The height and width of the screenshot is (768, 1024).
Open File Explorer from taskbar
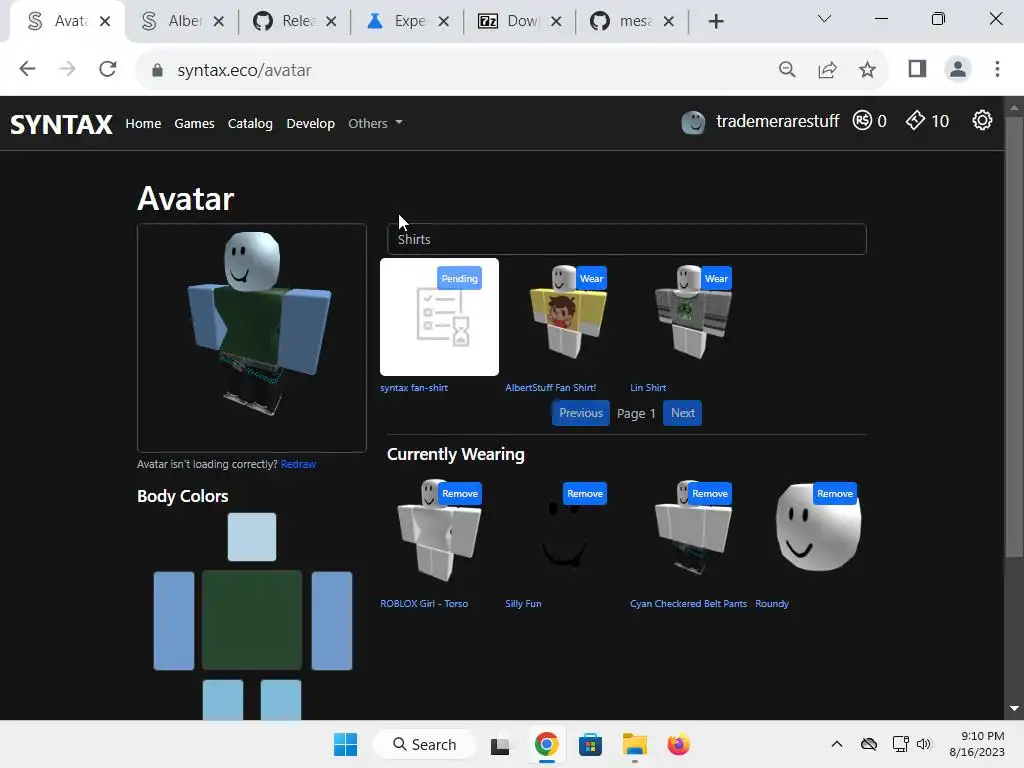click(x=635, y=744)
